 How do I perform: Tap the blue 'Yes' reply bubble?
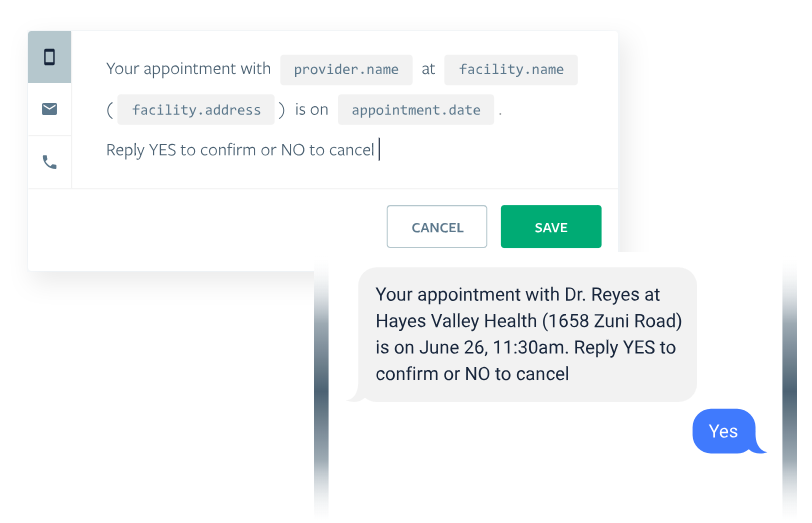click(726, 431)
